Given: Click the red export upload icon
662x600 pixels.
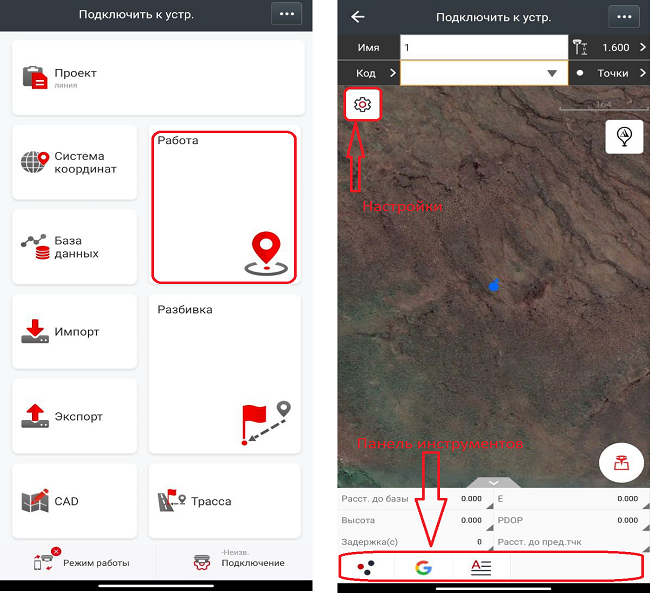Looking at the screenshot, I should (35, 416).
